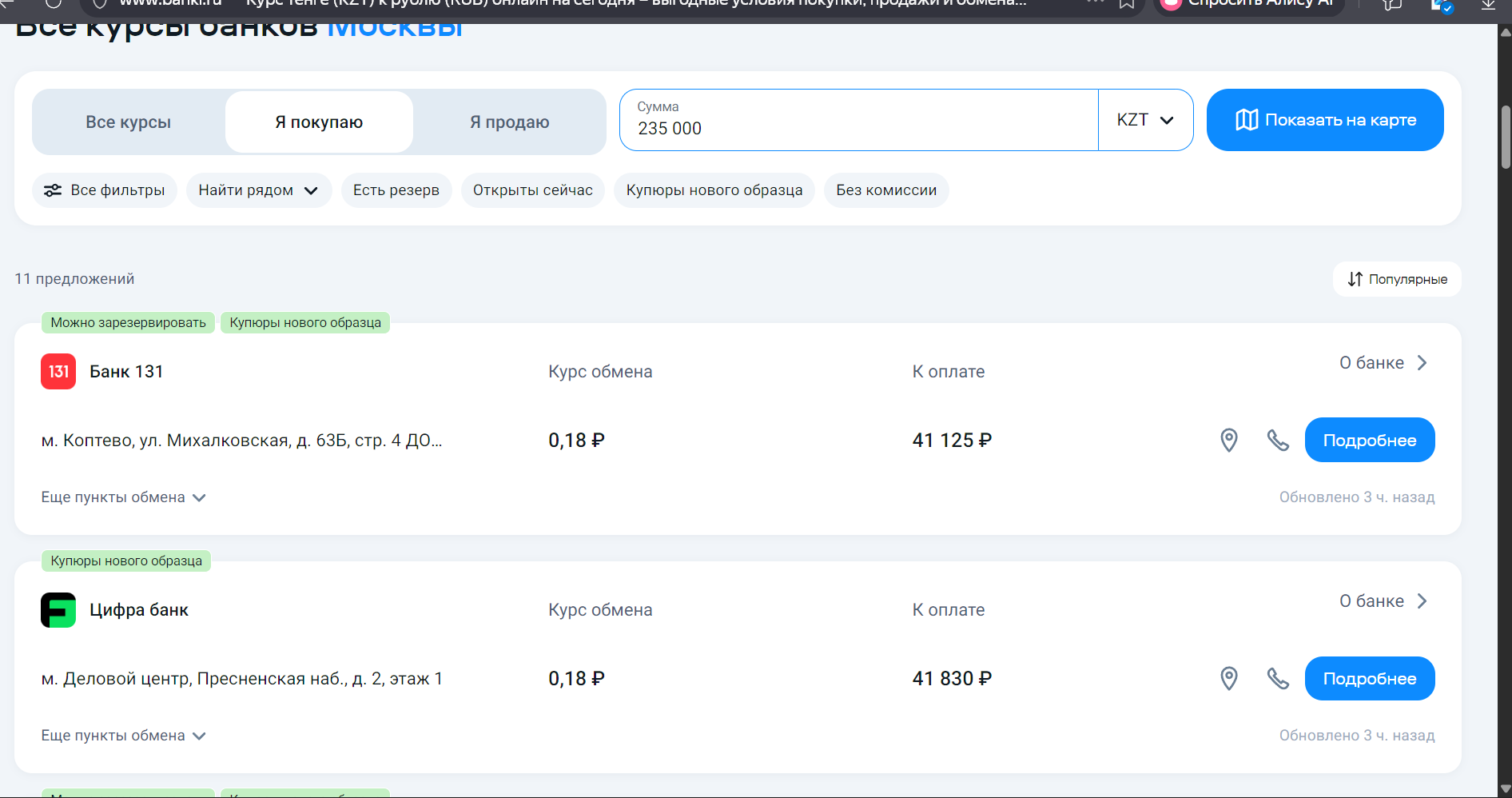The image size is (1512, 798).
Task: Click the page vertical scrollbar thumb
Action: click(1506, 137)
